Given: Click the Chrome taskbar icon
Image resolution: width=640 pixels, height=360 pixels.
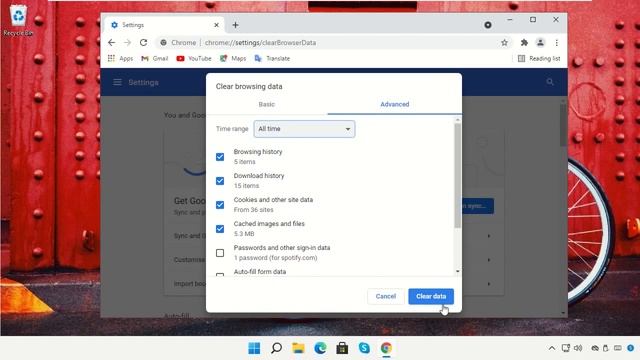Looking at the screenshot, I should click(387, 348).
